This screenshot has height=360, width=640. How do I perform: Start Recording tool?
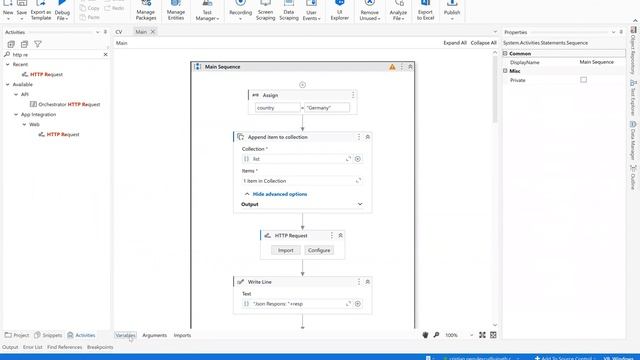click(240, 11)
